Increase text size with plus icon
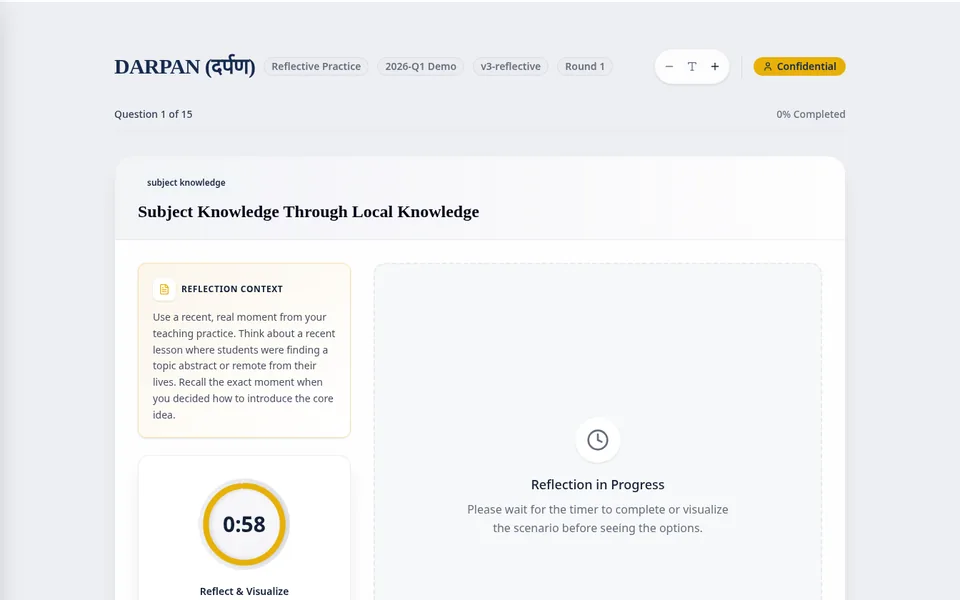Screen dimensions: 960x600 714,67
